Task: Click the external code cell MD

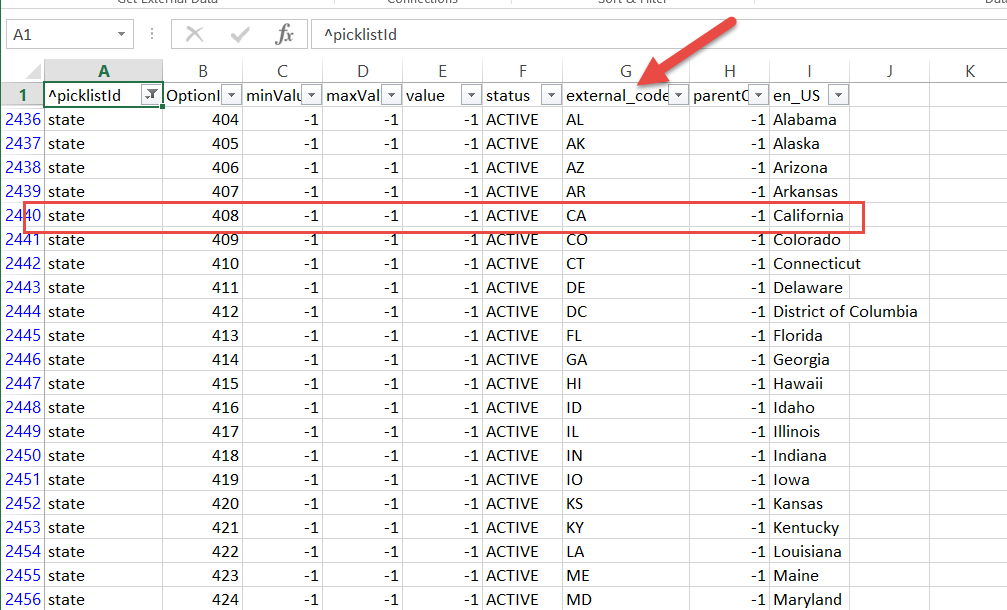Action: (x=626, y=599)
